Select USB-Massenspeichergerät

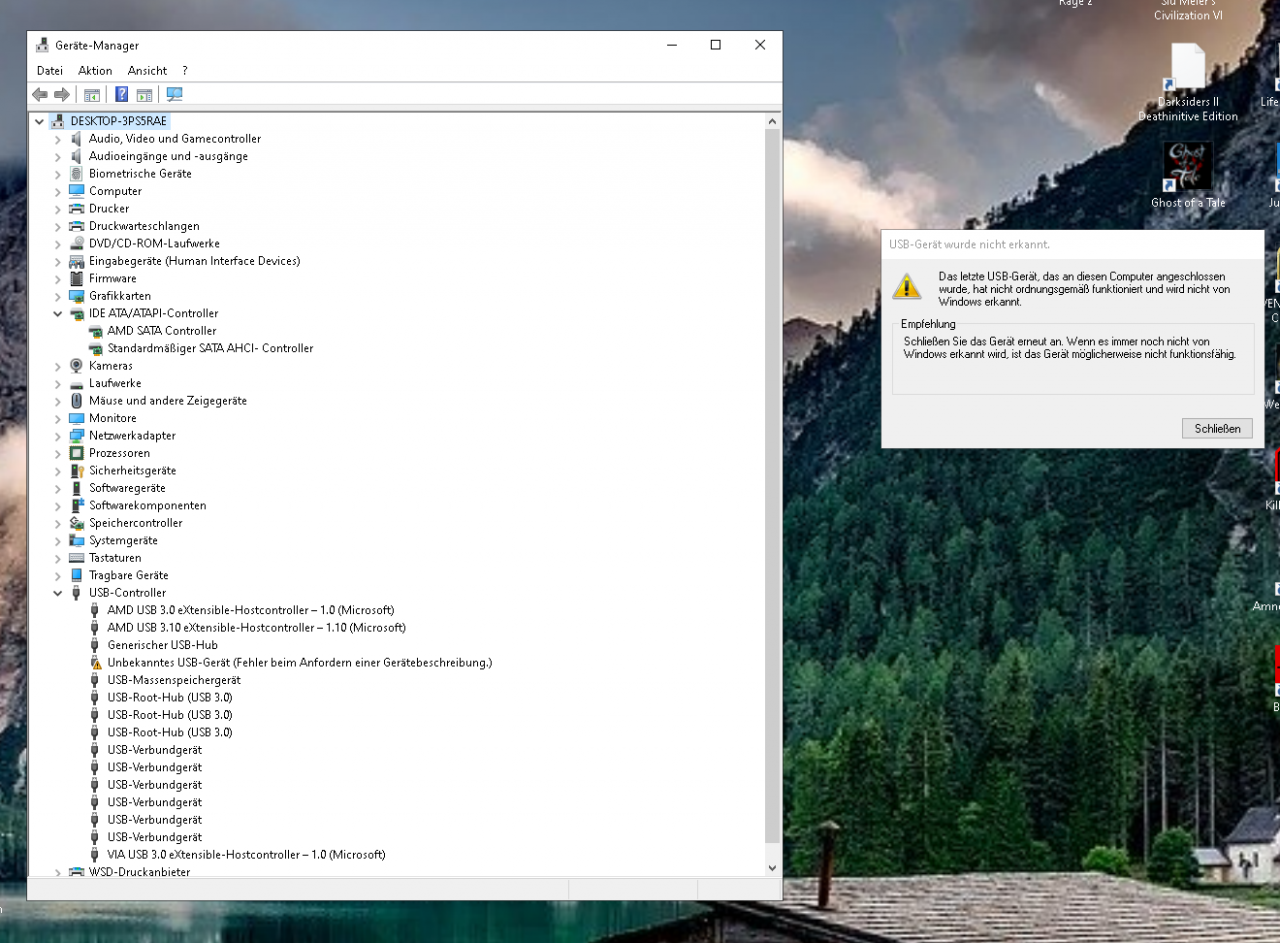coord(174,680)
